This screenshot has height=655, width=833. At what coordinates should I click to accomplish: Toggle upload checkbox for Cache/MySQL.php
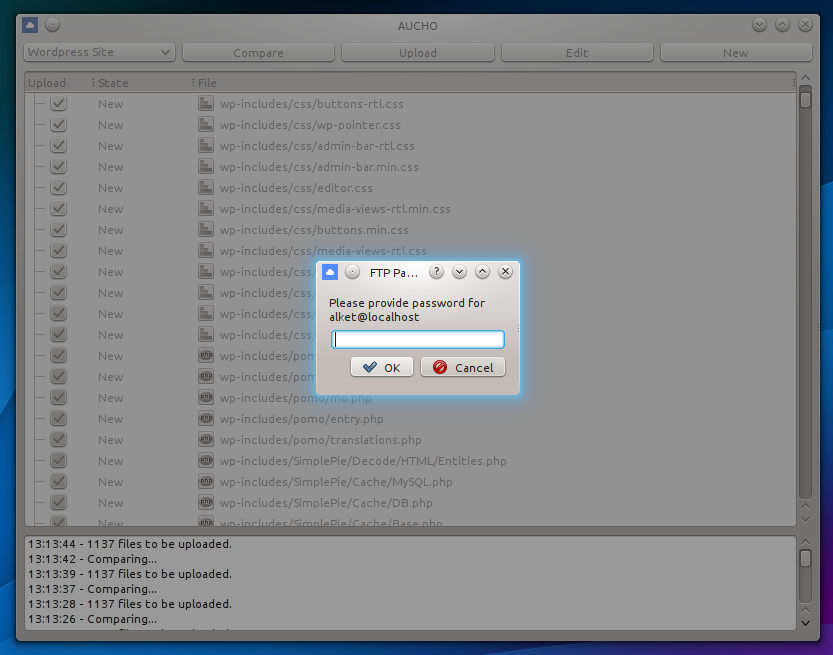pos(58,481)
